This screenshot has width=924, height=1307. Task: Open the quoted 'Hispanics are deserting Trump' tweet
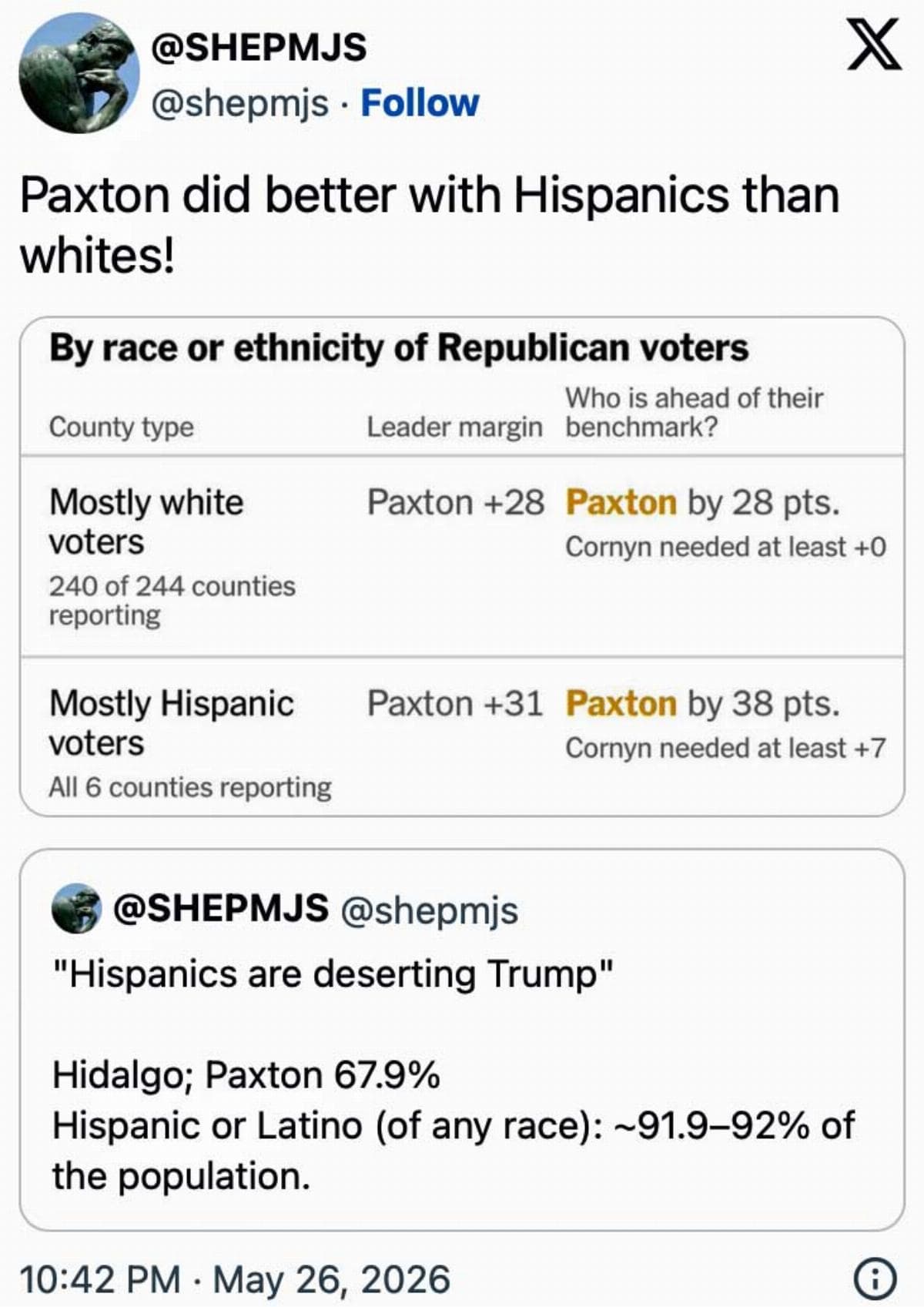coord(461,1039)
